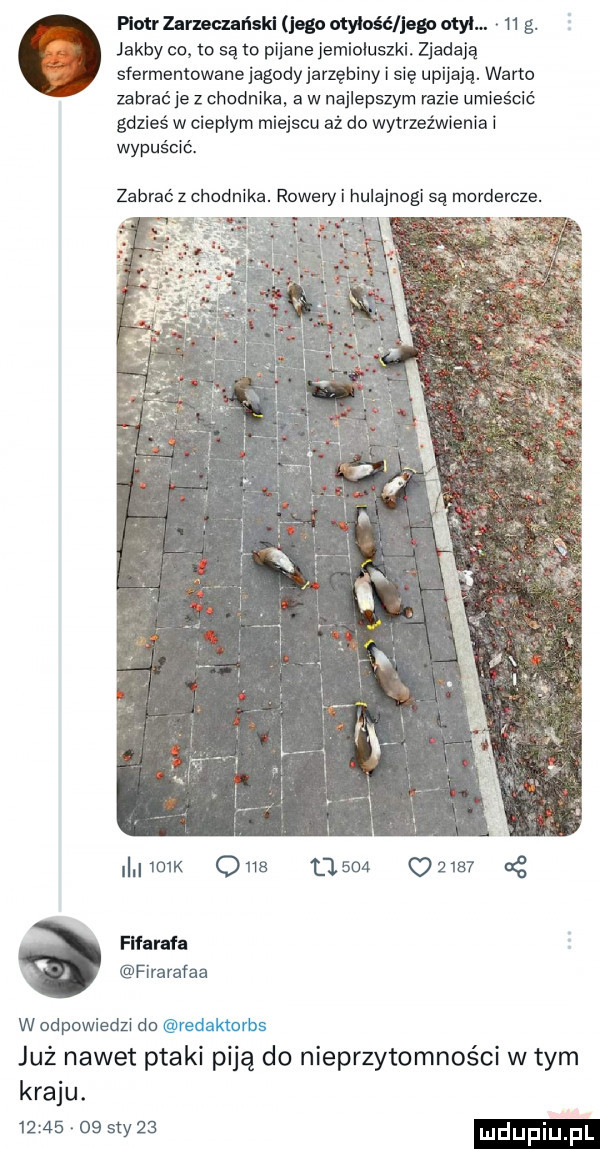Open Fifarafa's eye avatar
The height and width of the screenshot is (1149, 600).
59,956
